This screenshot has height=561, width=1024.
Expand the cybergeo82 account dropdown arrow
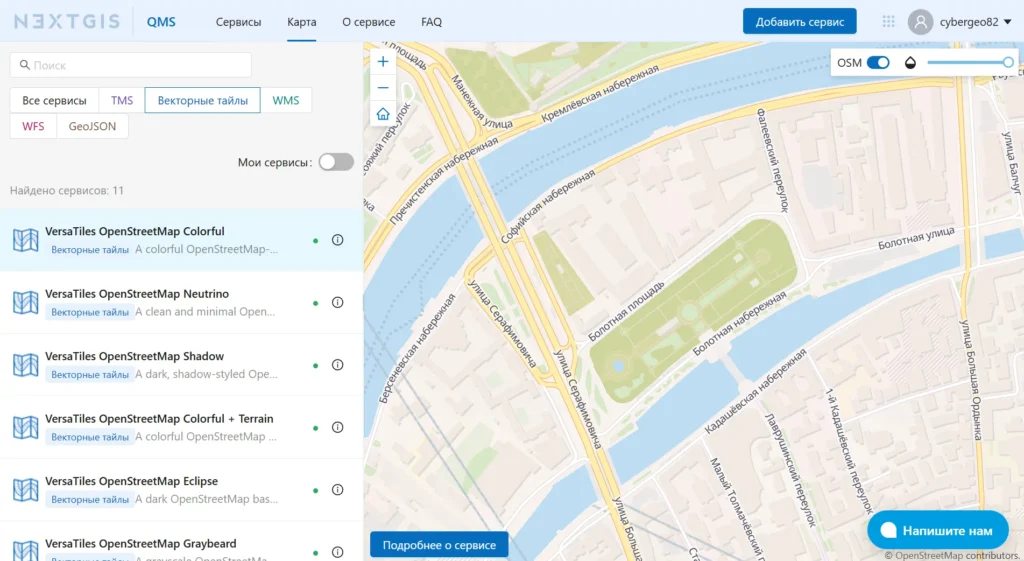click(x=1008, y=22)
